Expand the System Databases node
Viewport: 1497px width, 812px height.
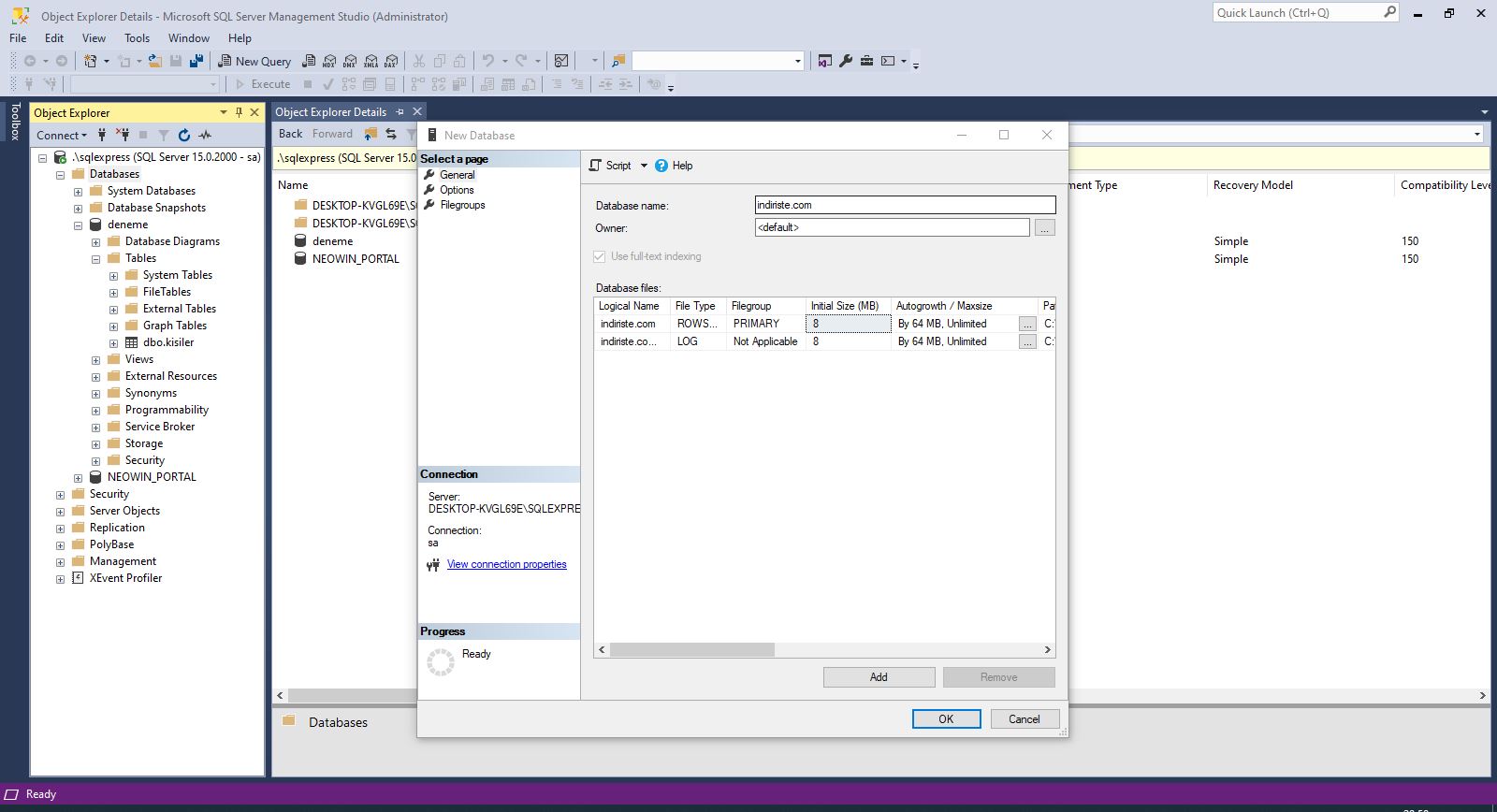coord(78,192)
